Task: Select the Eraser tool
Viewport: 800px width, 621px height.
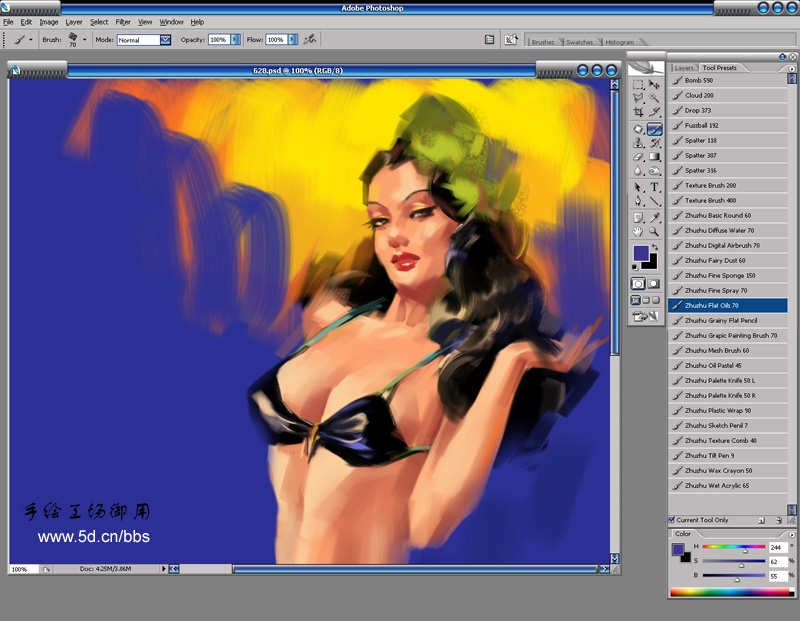Action: [638, 157]
